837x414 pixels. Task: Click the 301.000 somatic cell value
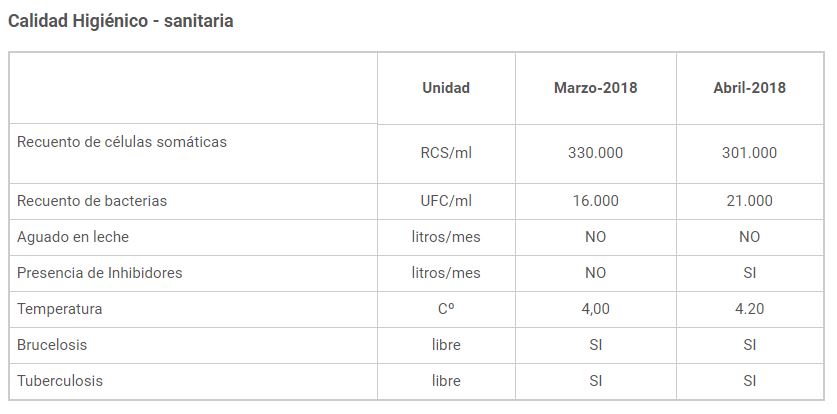[x=749, y=153]
